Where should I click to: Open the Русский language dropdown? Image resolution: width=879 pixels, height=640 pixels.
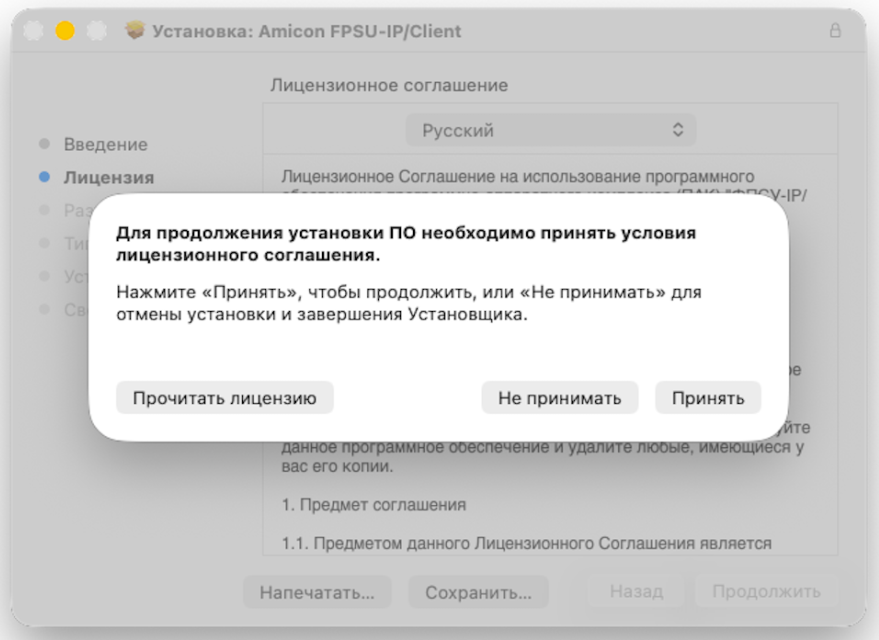[x=550, y=130]
